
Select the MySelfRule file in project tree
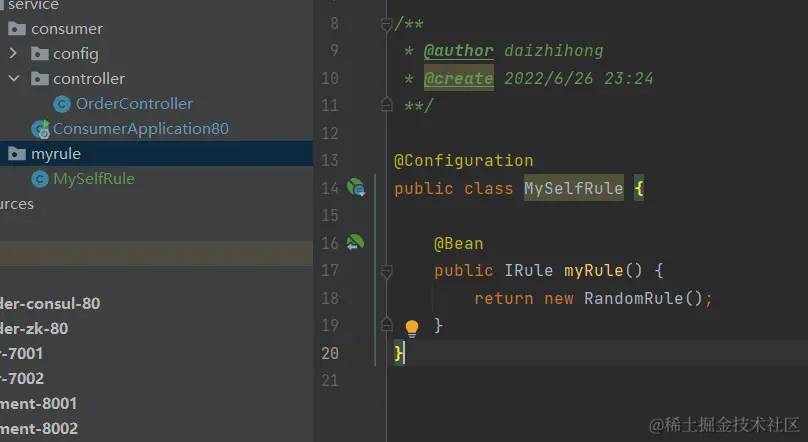pyautogui.click(x=94, y=179)
